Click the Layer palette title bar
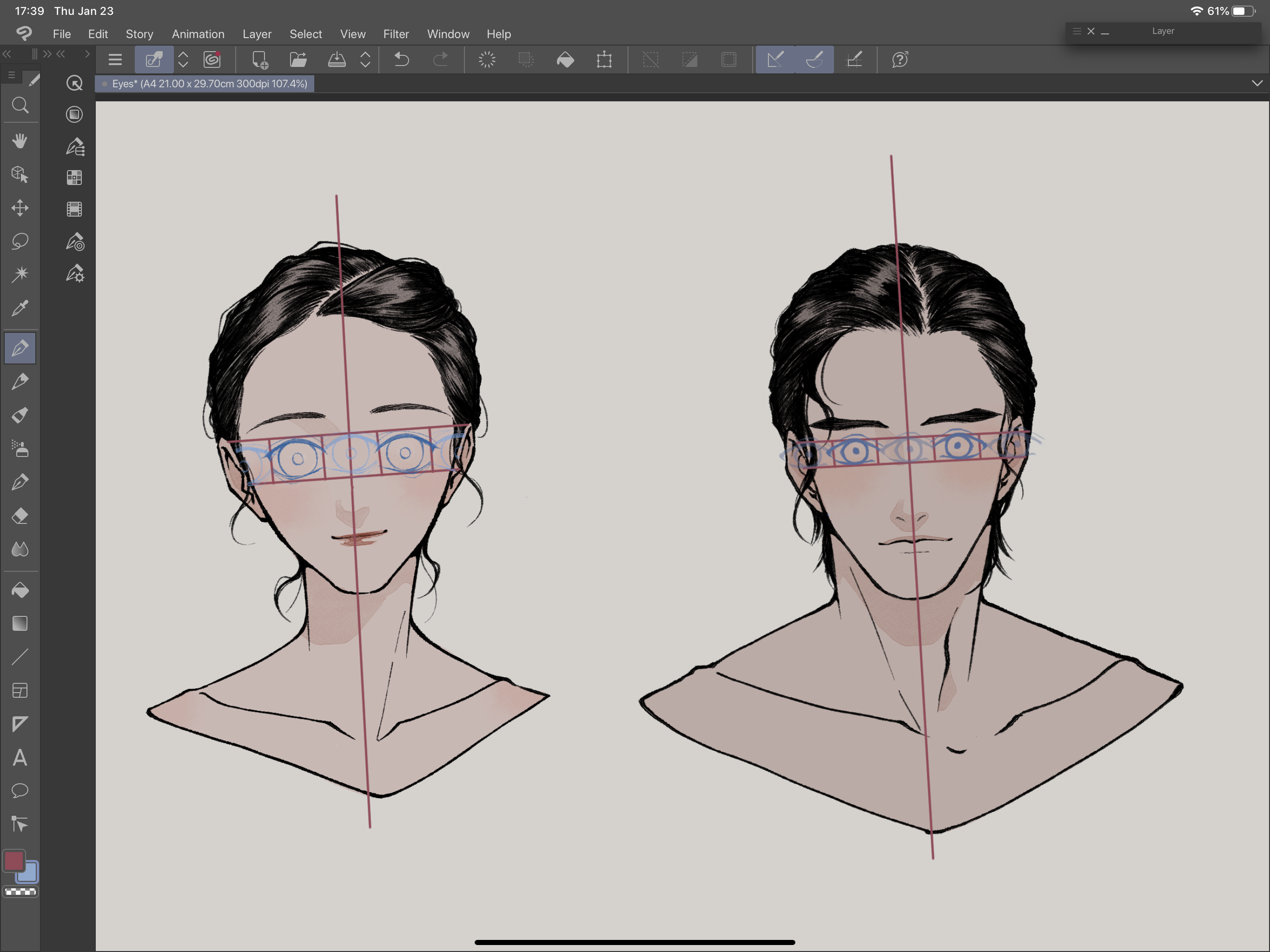 pos(1163,31)
